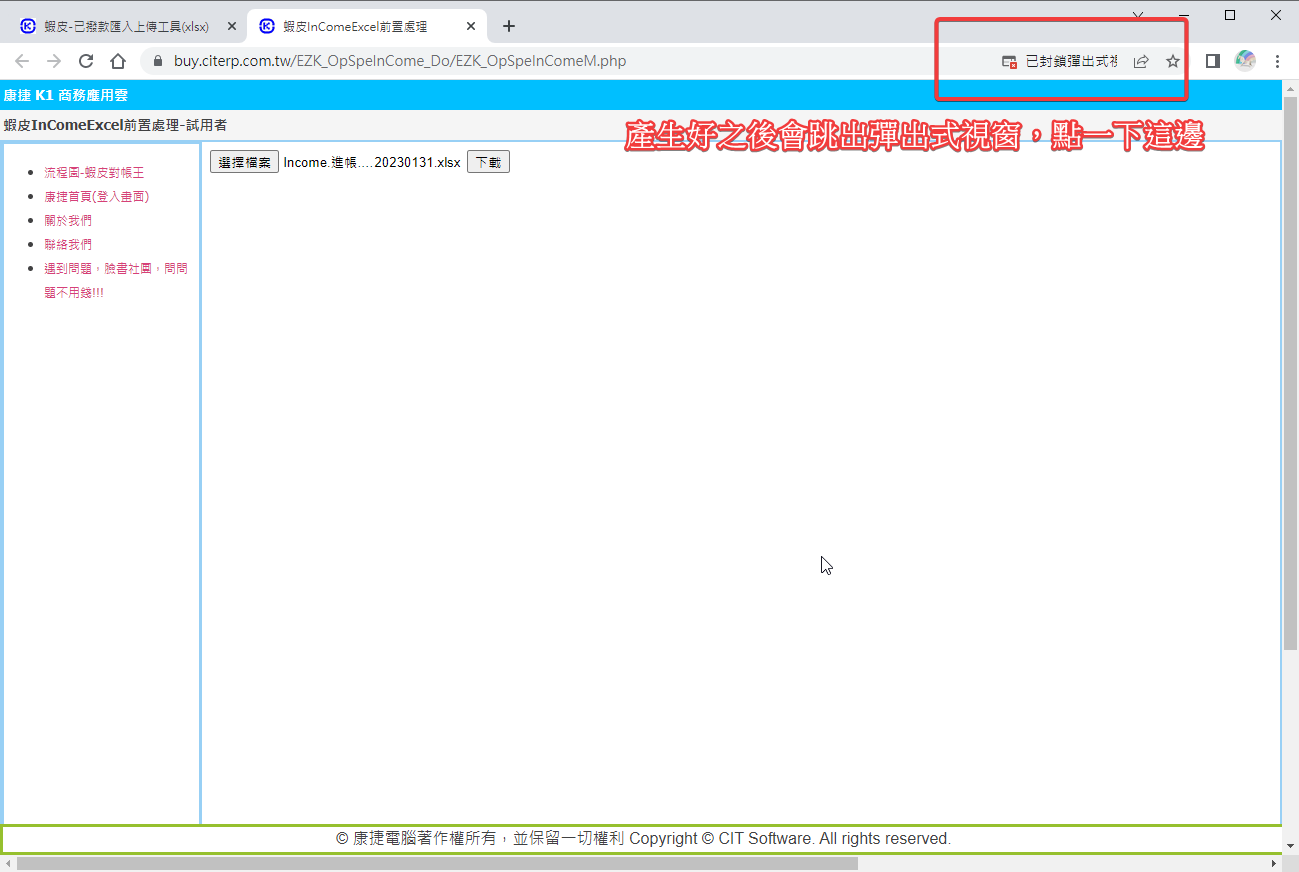The image size is (1299, 872).
Task: Open a new browser tab
Action: click(509, 26)
